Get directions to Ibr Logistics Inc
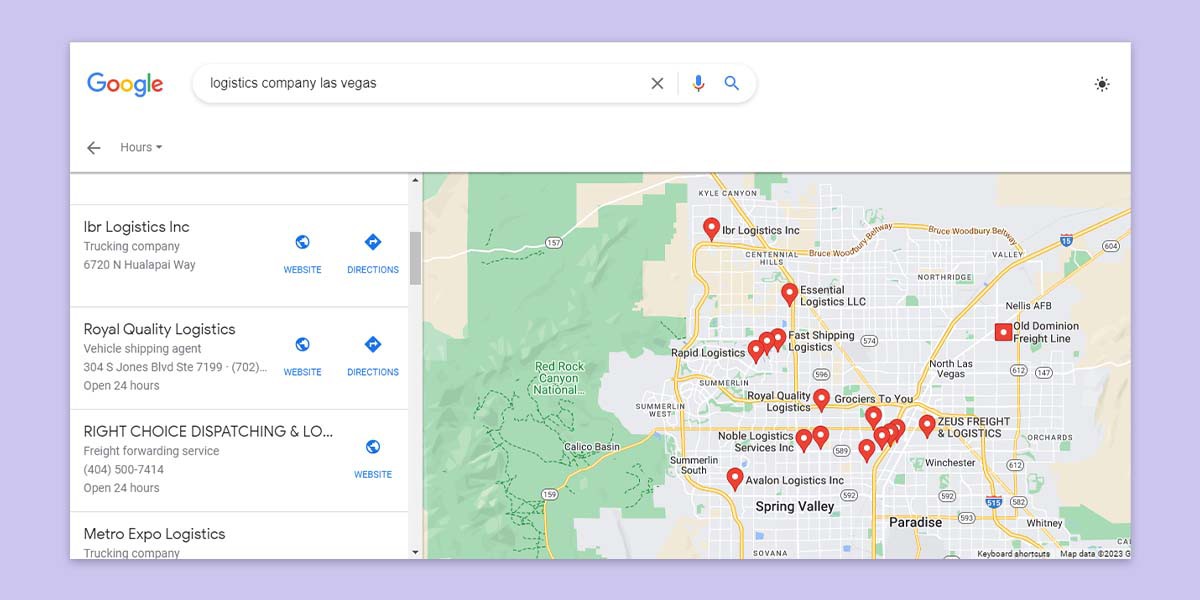Viewport: 1200px width, 600px height. (373, 254)
